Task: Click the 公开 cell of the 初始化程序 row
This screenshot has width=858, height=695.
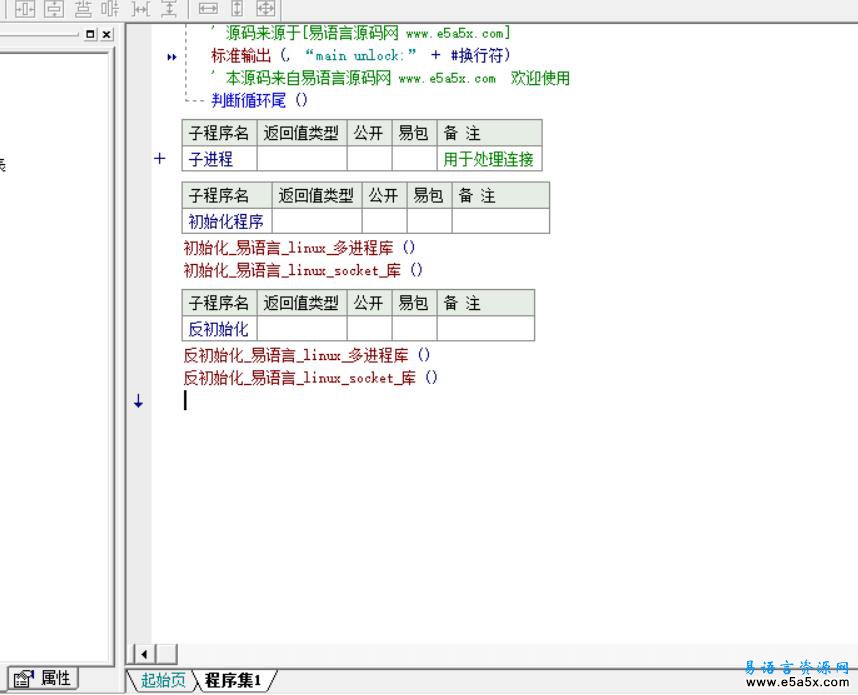Action: (384, 221)
